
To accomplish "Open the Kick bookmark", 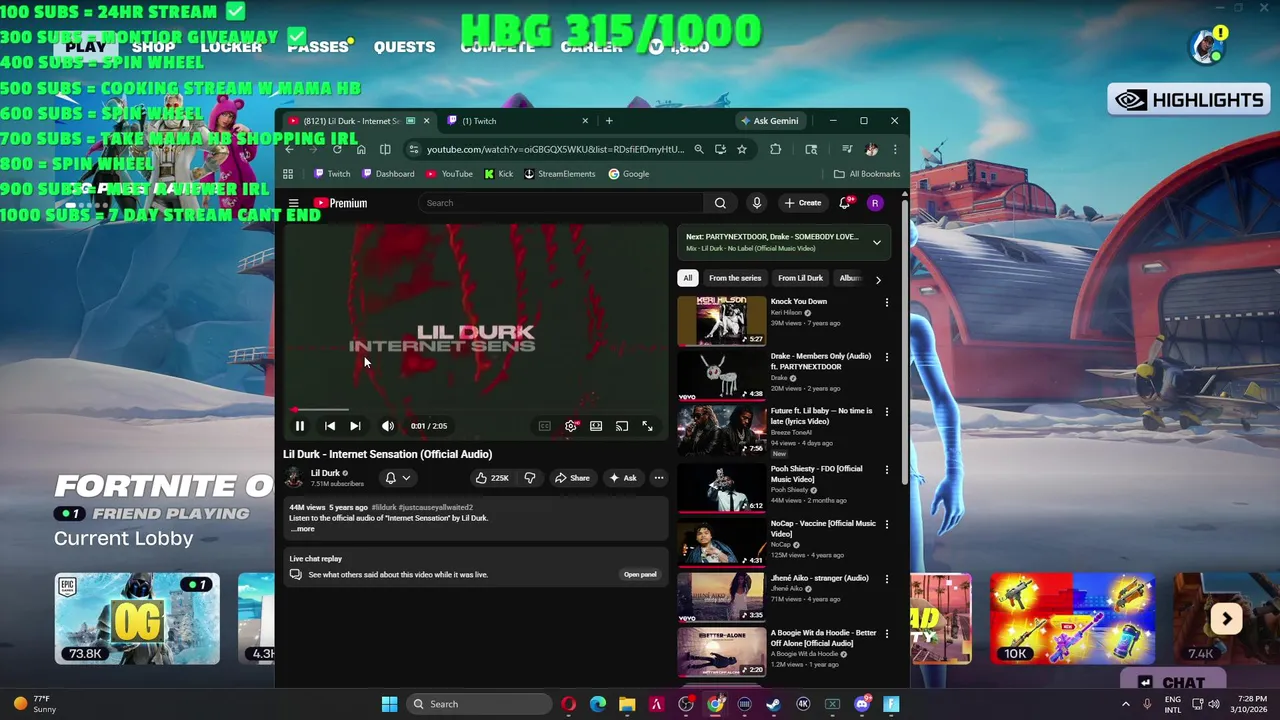I will [x=498, y=174].
